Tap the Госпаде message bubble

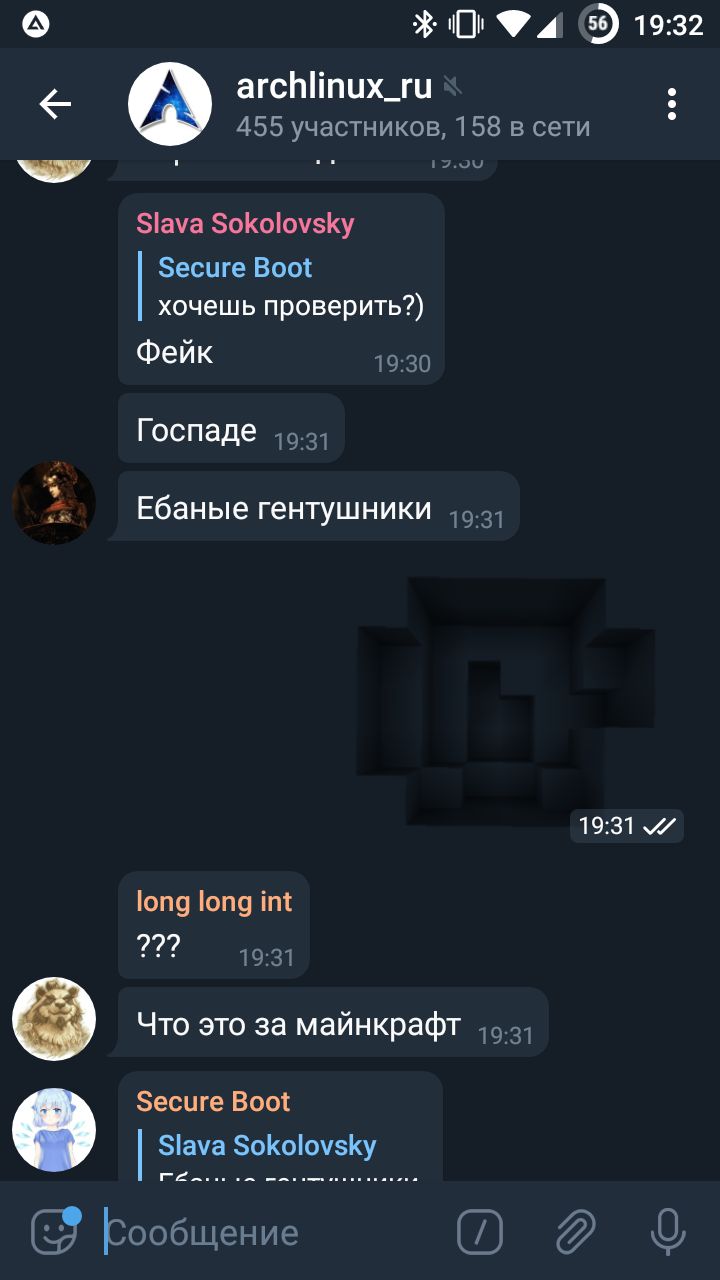coord(231,429)
